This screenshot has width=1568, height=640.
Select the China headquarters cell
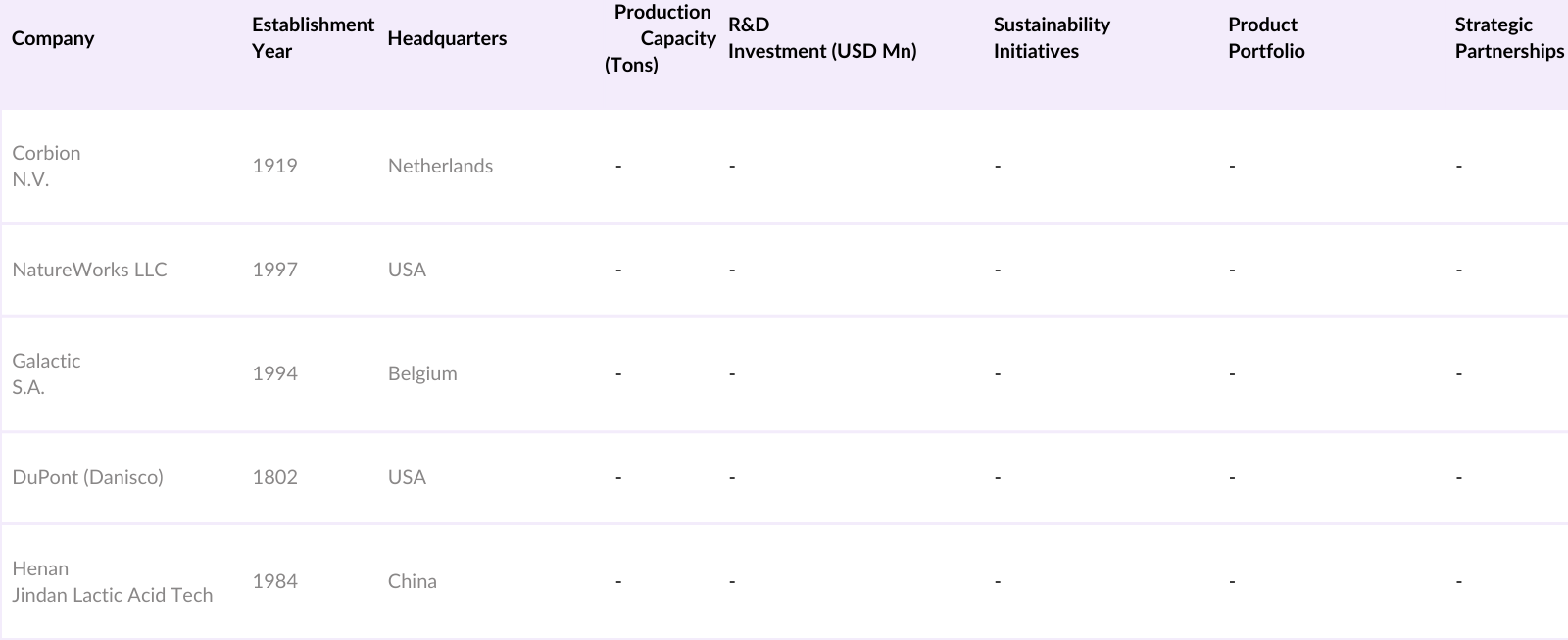tap(412, 581)
